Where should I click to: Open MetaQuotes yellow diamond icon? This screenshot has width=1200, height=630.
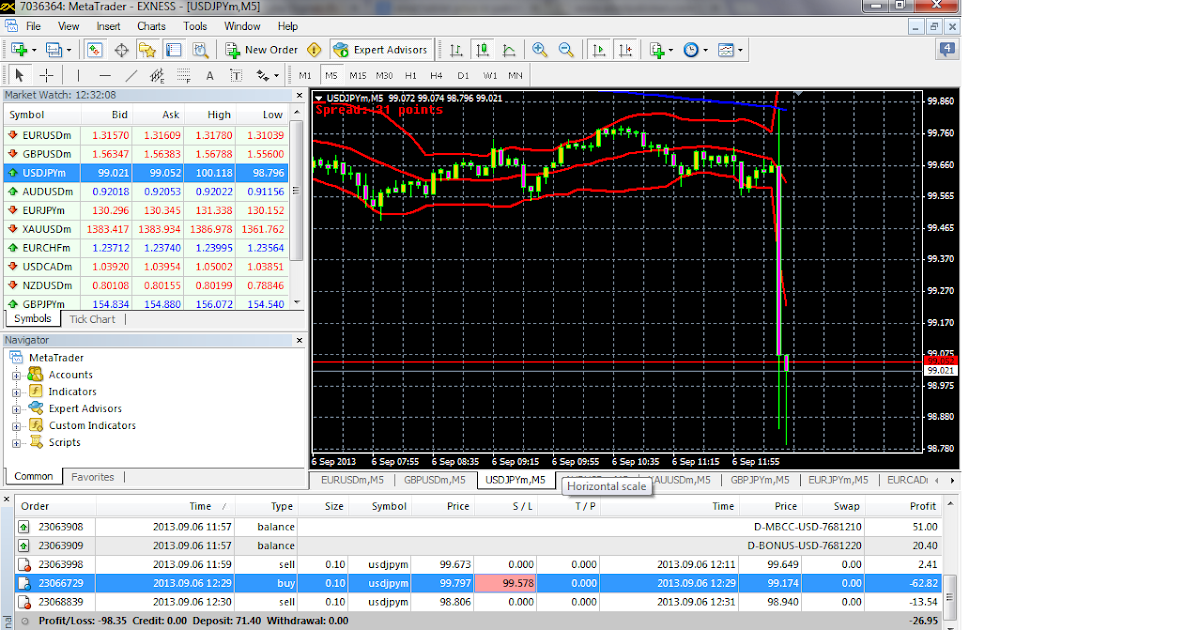pyautogui.click(x=315, y=49)
